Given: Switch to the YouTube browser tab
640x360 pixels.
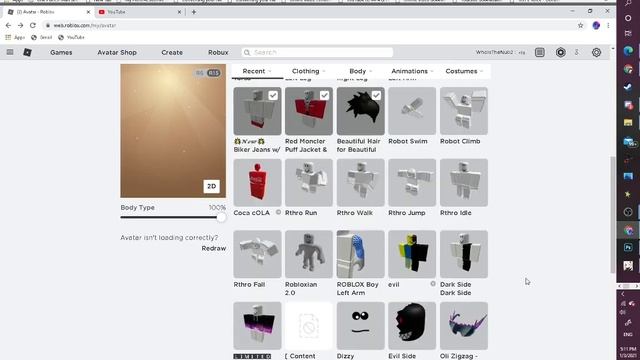Looking at the screenshot, I should tap(139, 12).
